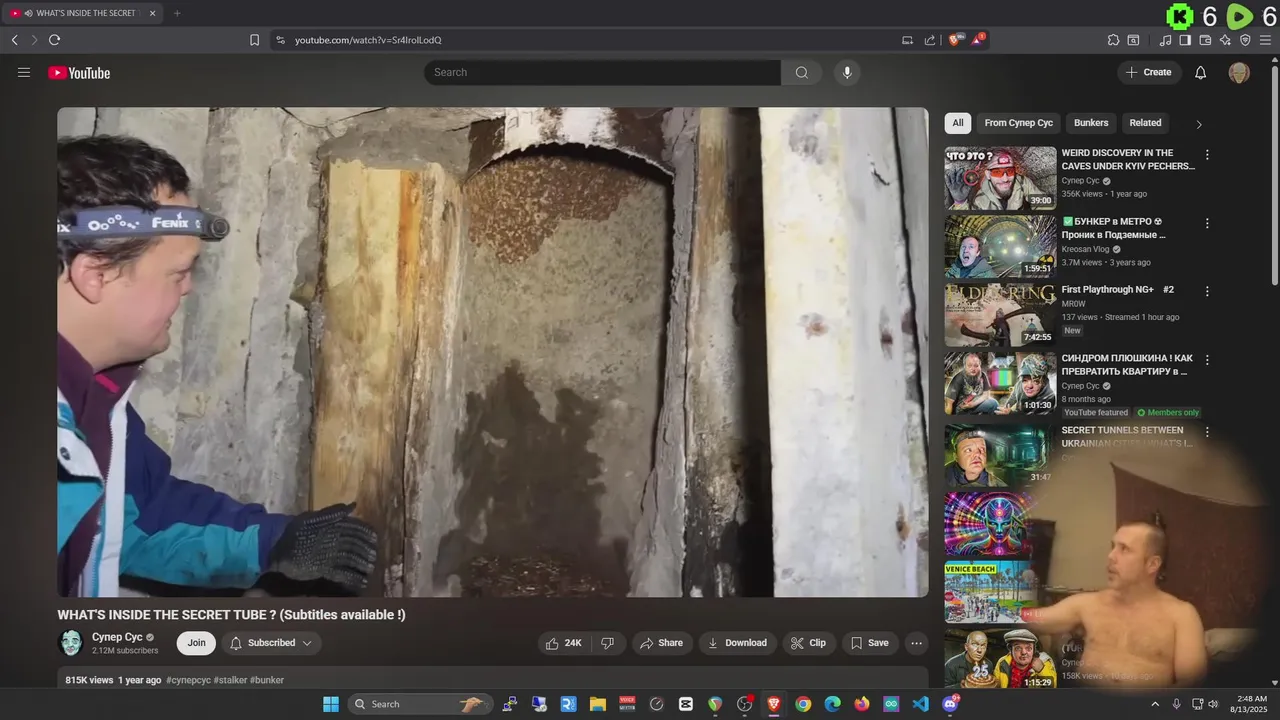
Task: Toggle browser sidebar panel icon
Action: (1185, 40)
